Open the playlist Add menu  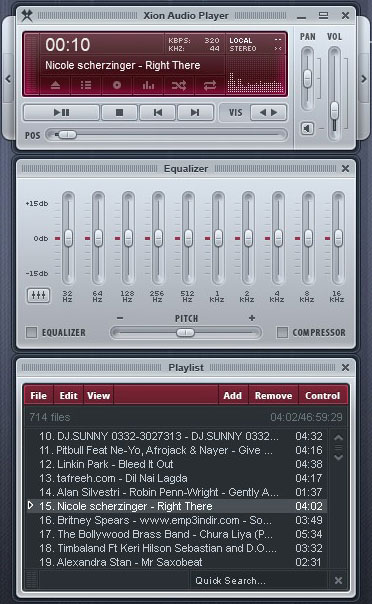point(233,395)
